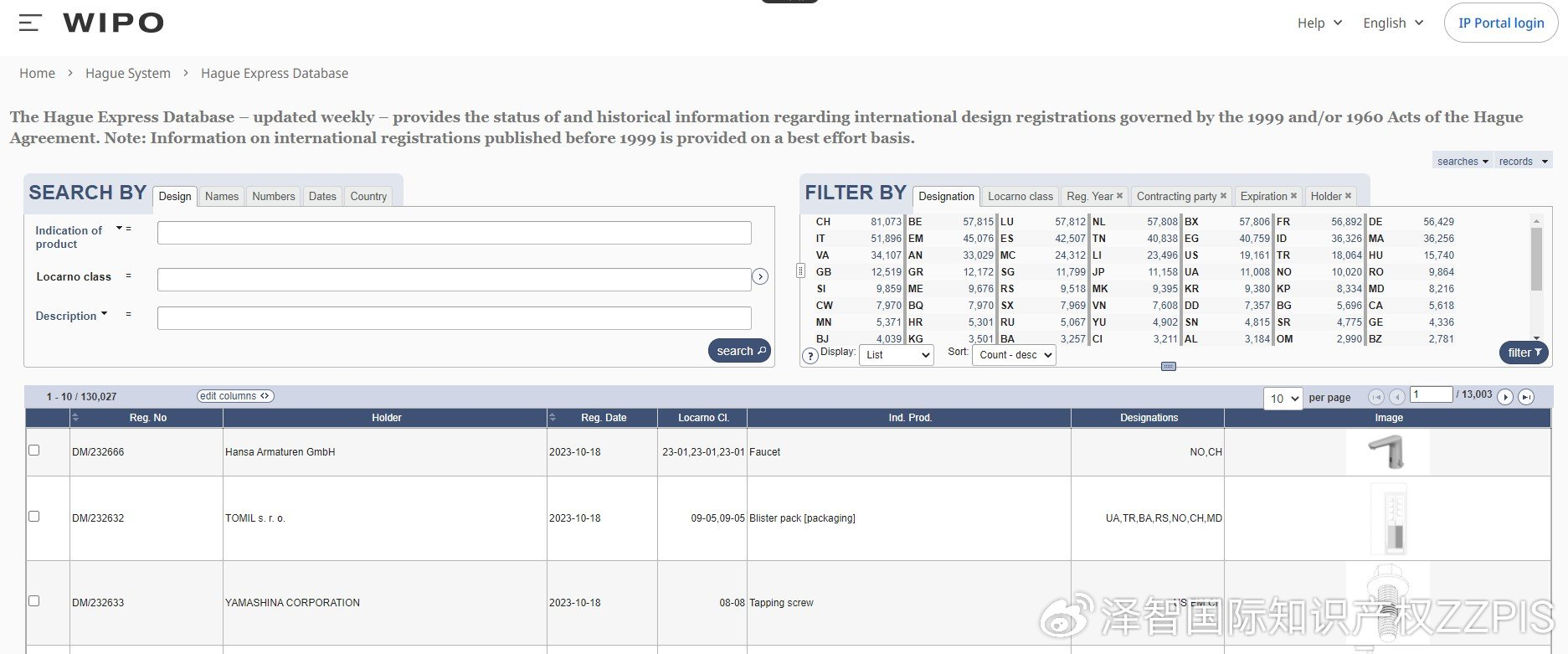This screenshot has width=1568, height=654.
Task: Go to the next results page
Action: [x=1505, y=397]
